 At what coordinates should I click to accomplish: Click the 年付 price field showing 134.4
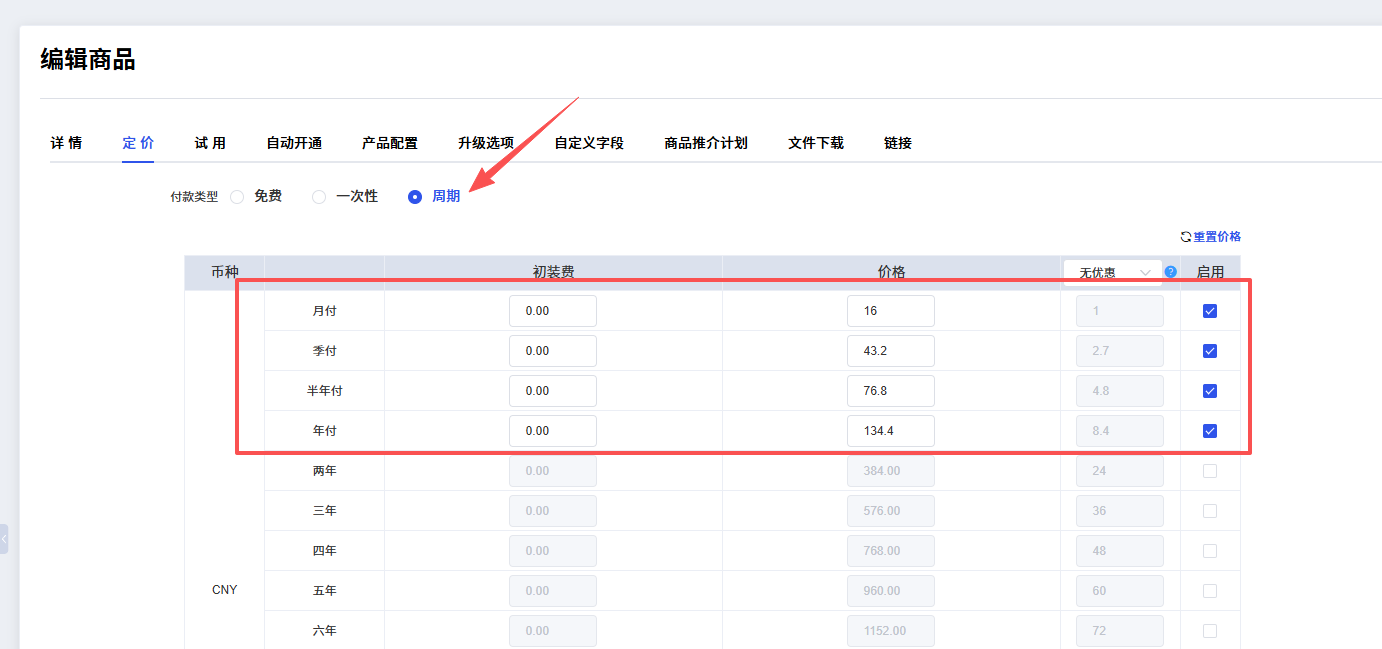[891, 431]
